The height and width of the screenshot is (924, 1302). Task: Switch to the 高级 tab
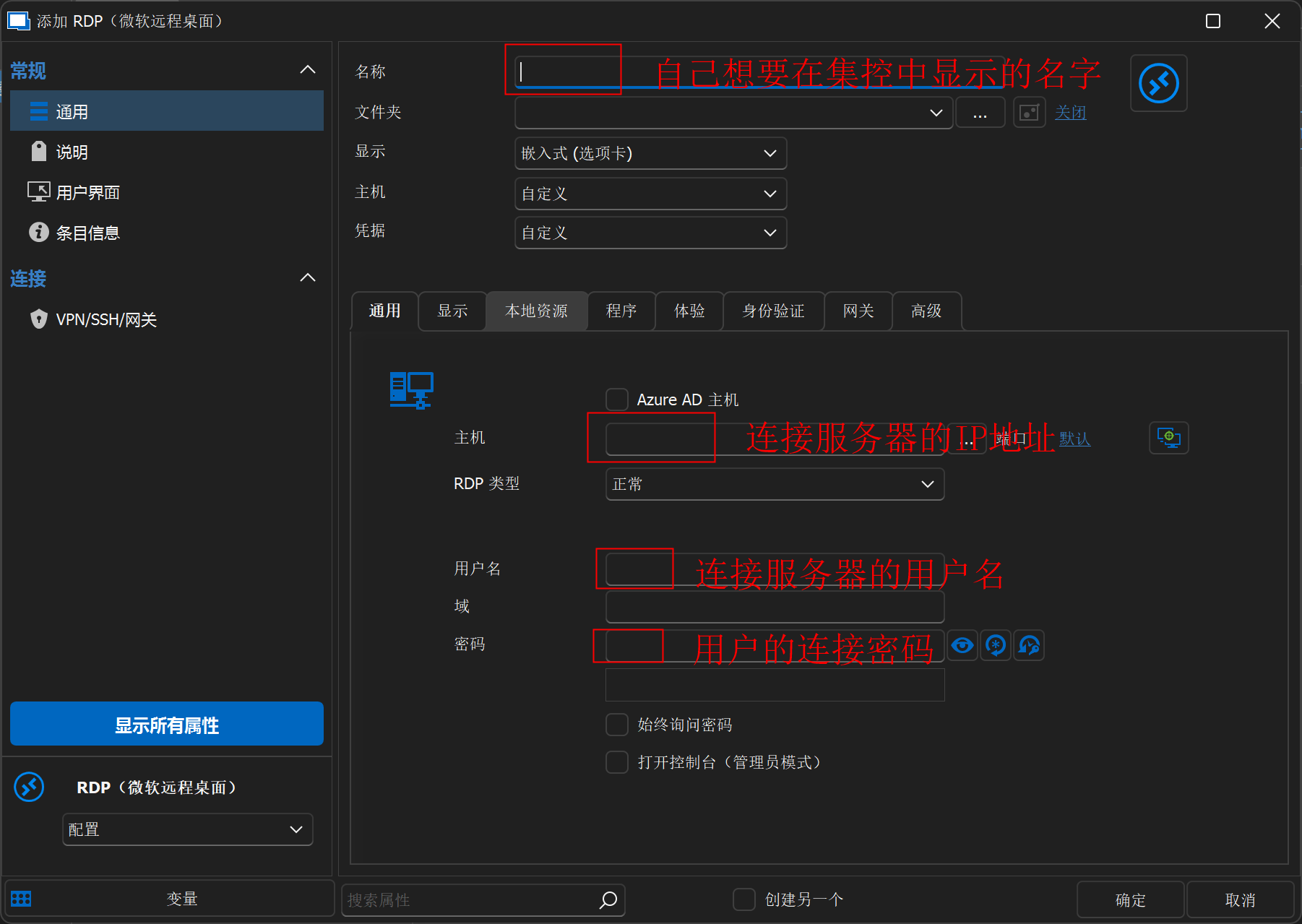click(x=926, y=311)
